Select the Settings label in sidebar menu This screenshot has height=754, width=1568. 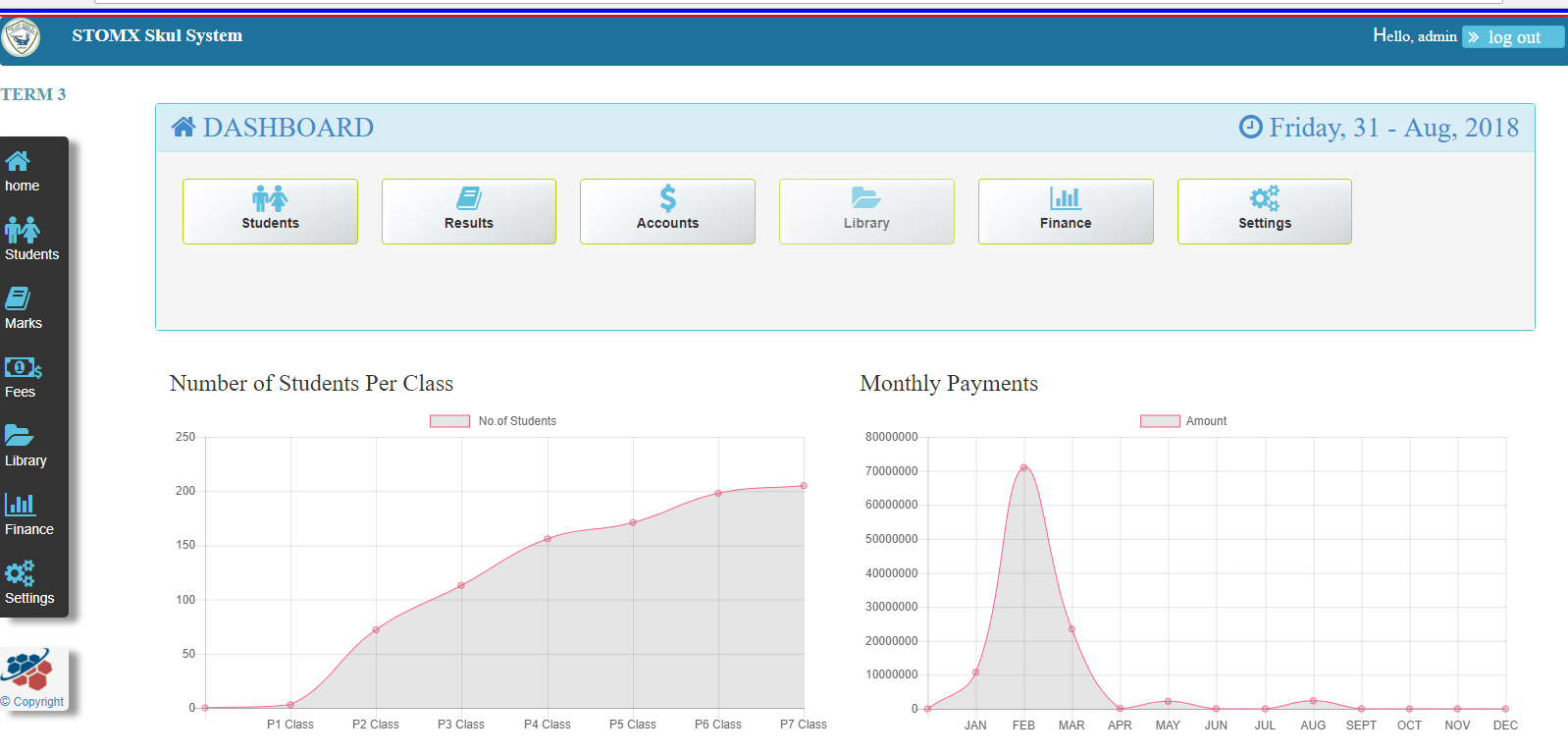click(29, 598)
